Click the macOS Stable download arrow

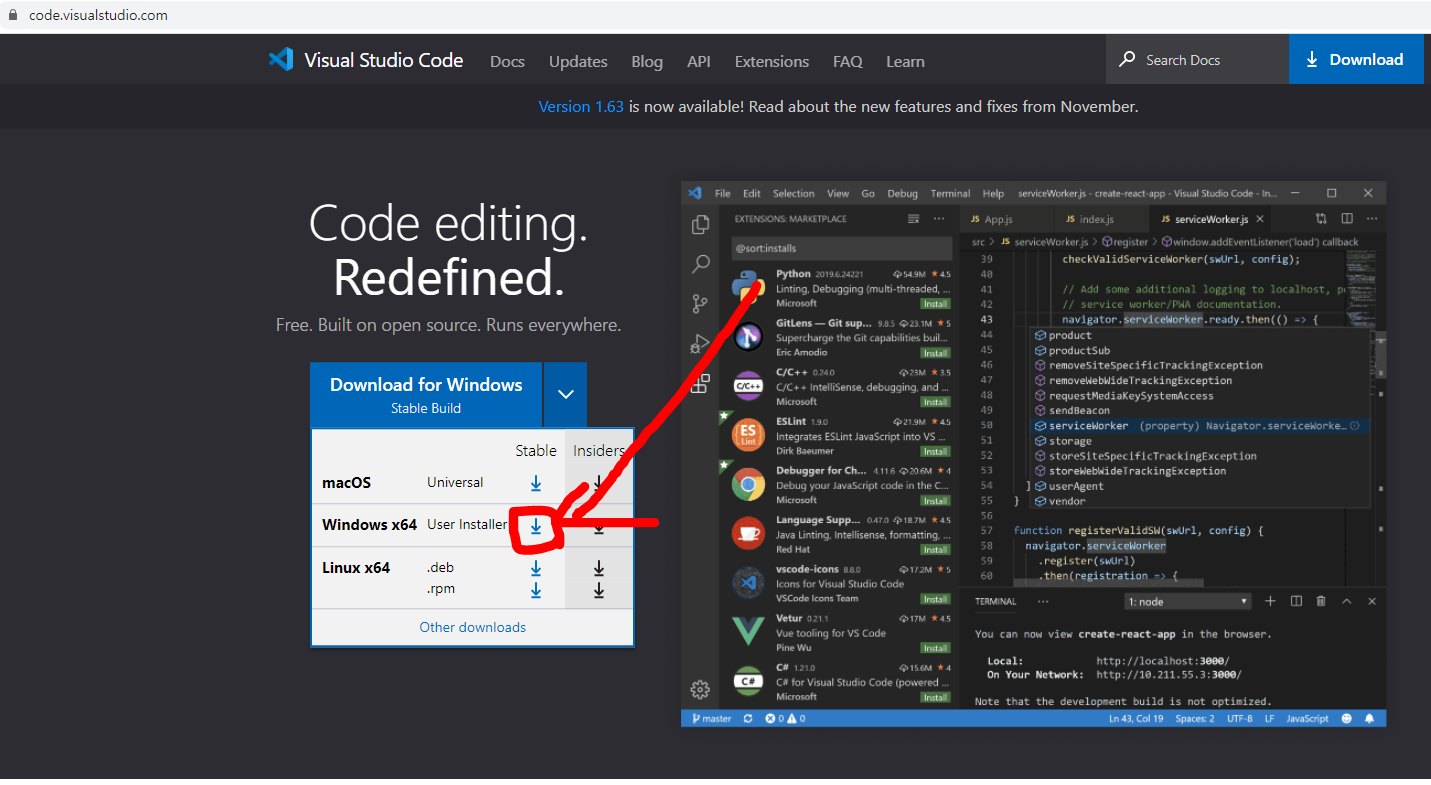536,483
